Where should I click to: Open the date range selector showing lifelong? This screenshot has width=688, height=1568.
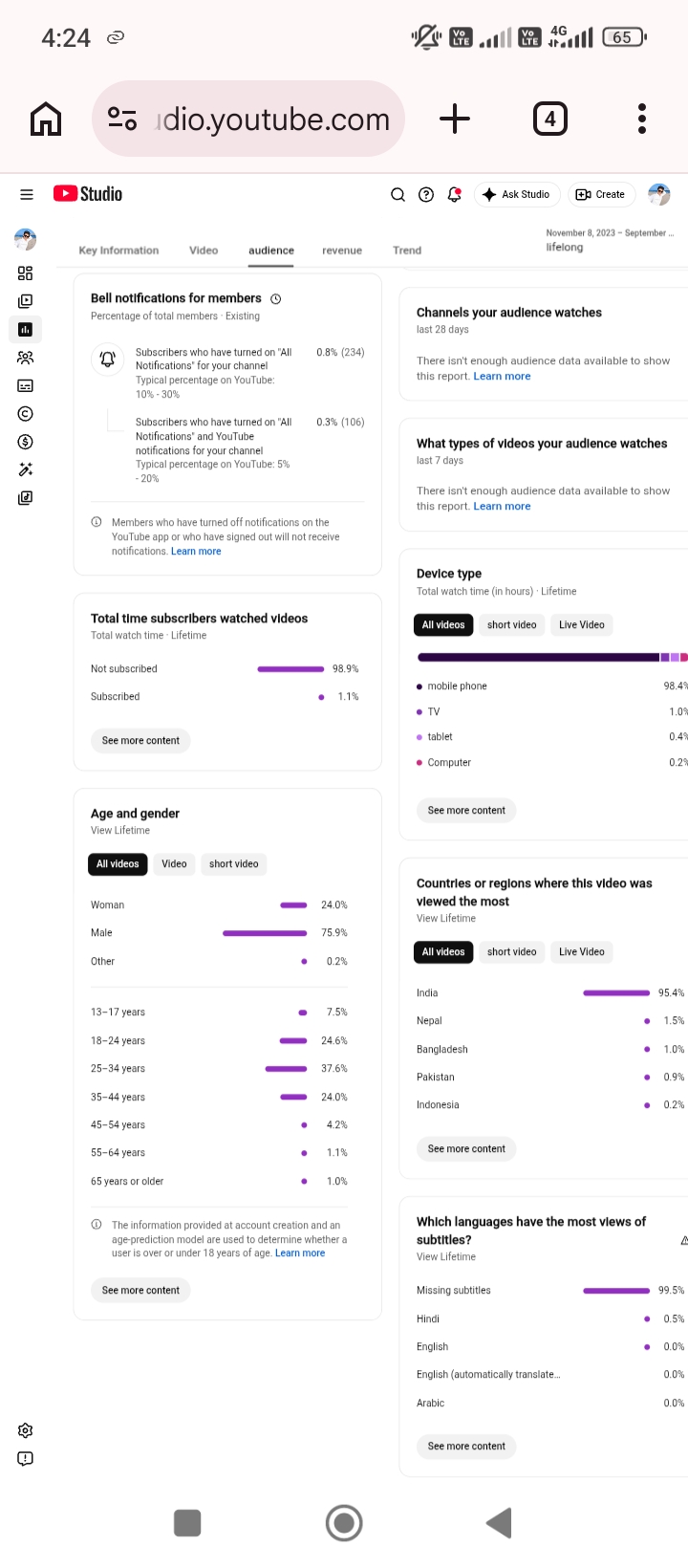[610, 240]
